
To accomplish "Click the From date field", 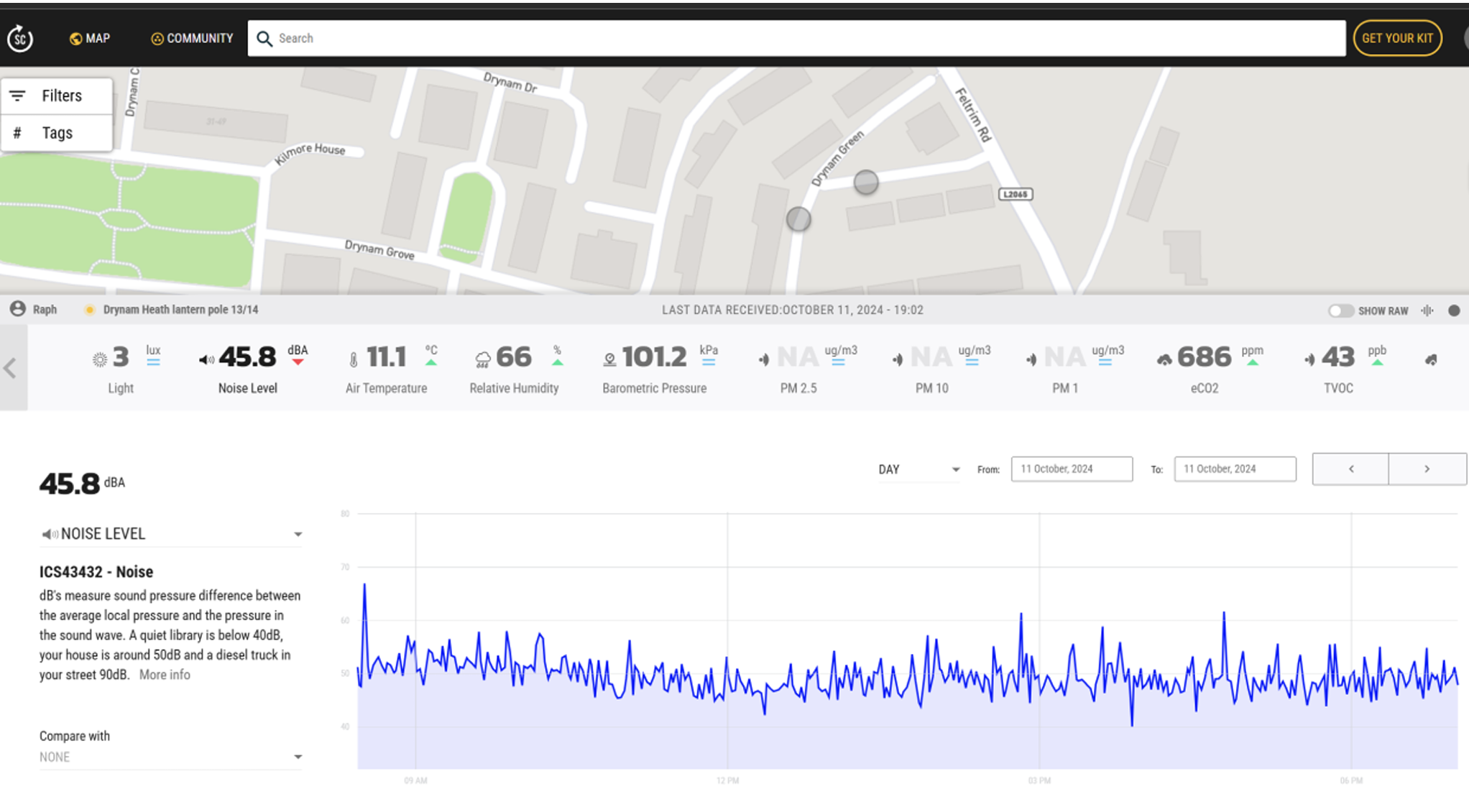I will (1071, 469).
